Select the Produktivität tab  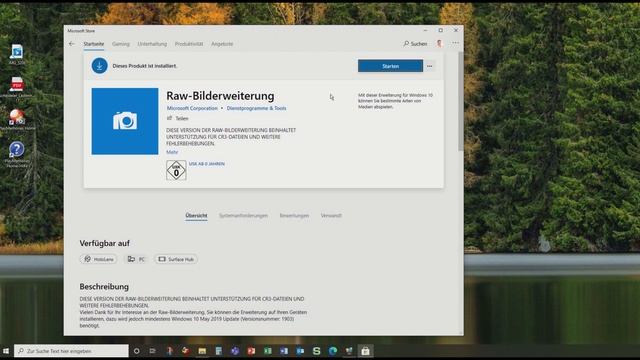189,44
